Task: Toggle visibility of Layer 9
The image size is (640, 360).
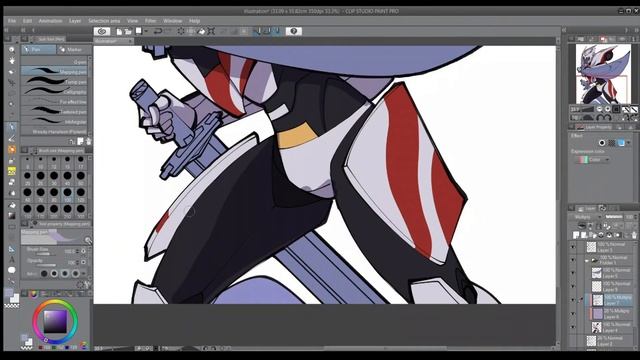Action: click(x=573, y=287)
